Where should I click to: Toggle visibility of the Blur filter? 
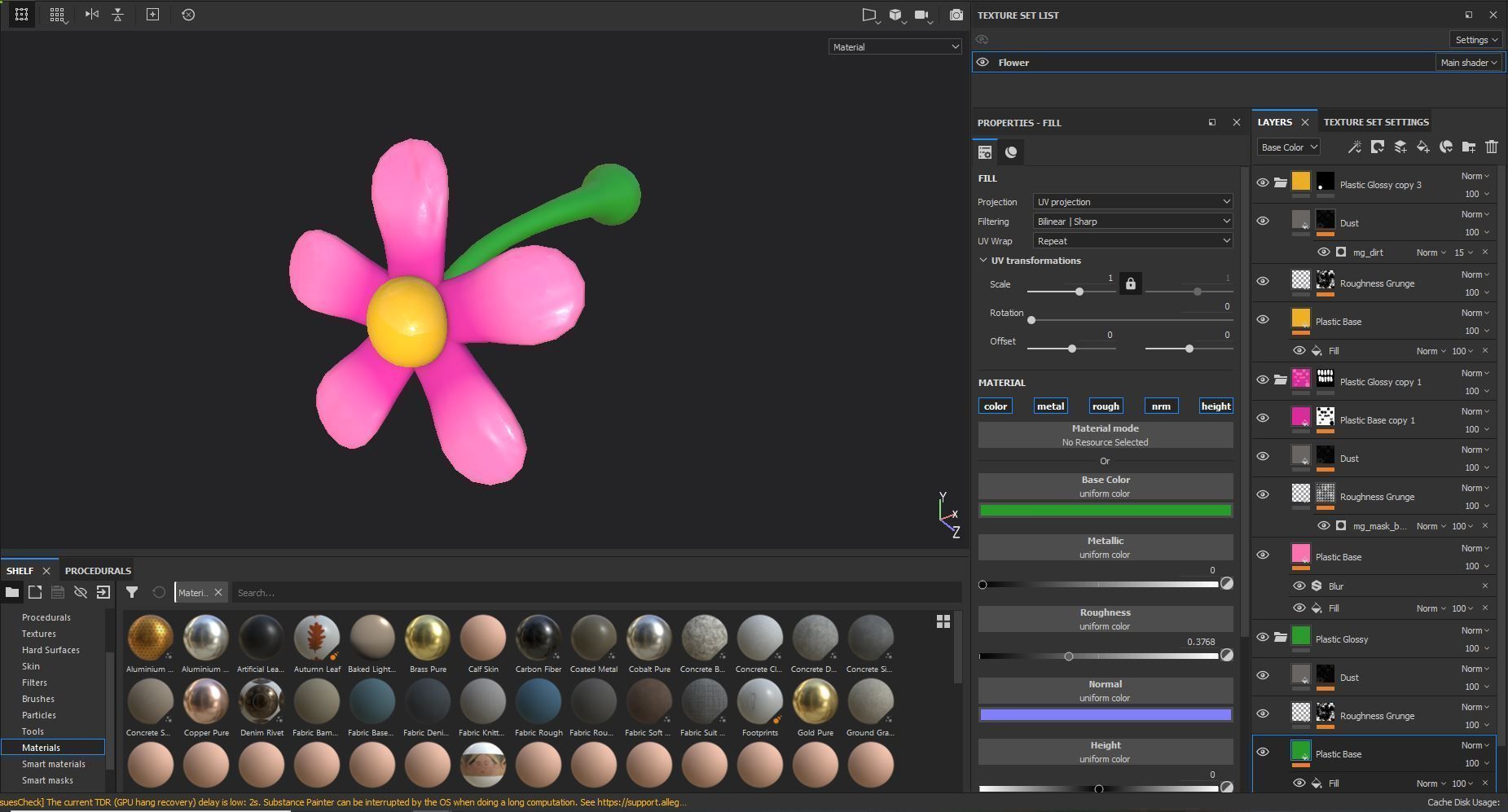tap(1299, 586)
